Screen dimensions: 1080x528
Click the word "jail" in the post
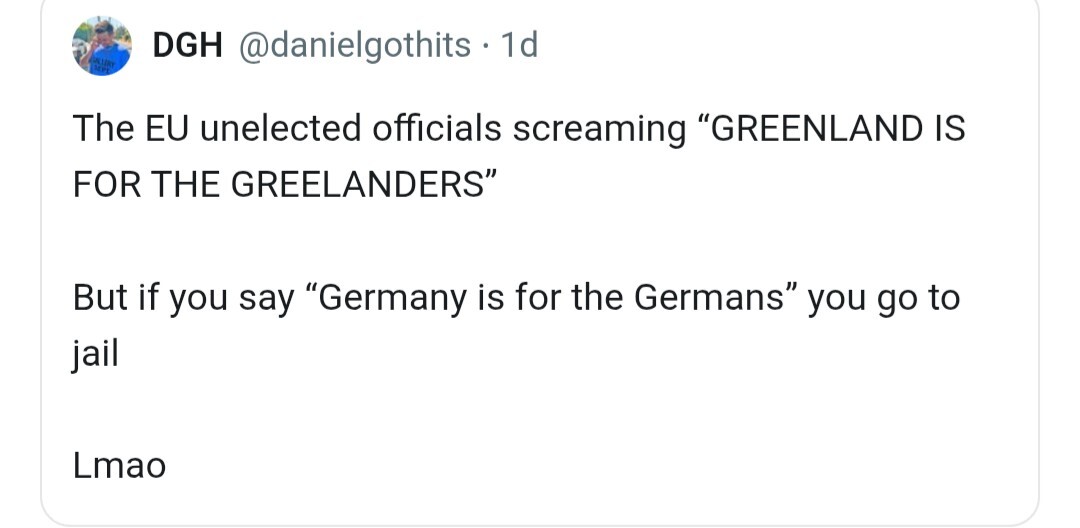tap(95, 355)
